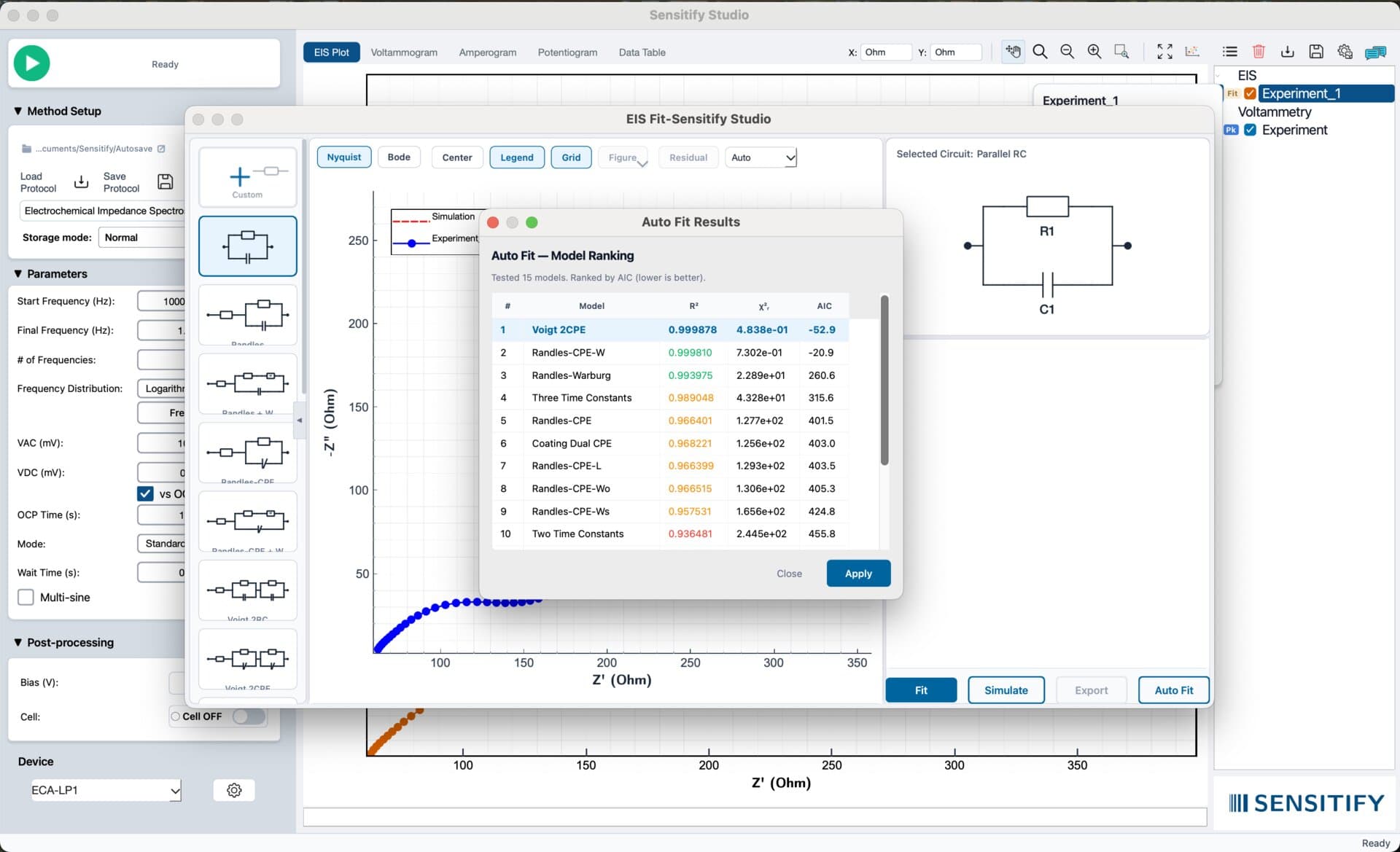Fit the plot to full view with the arrows icon

point(1164,52)
